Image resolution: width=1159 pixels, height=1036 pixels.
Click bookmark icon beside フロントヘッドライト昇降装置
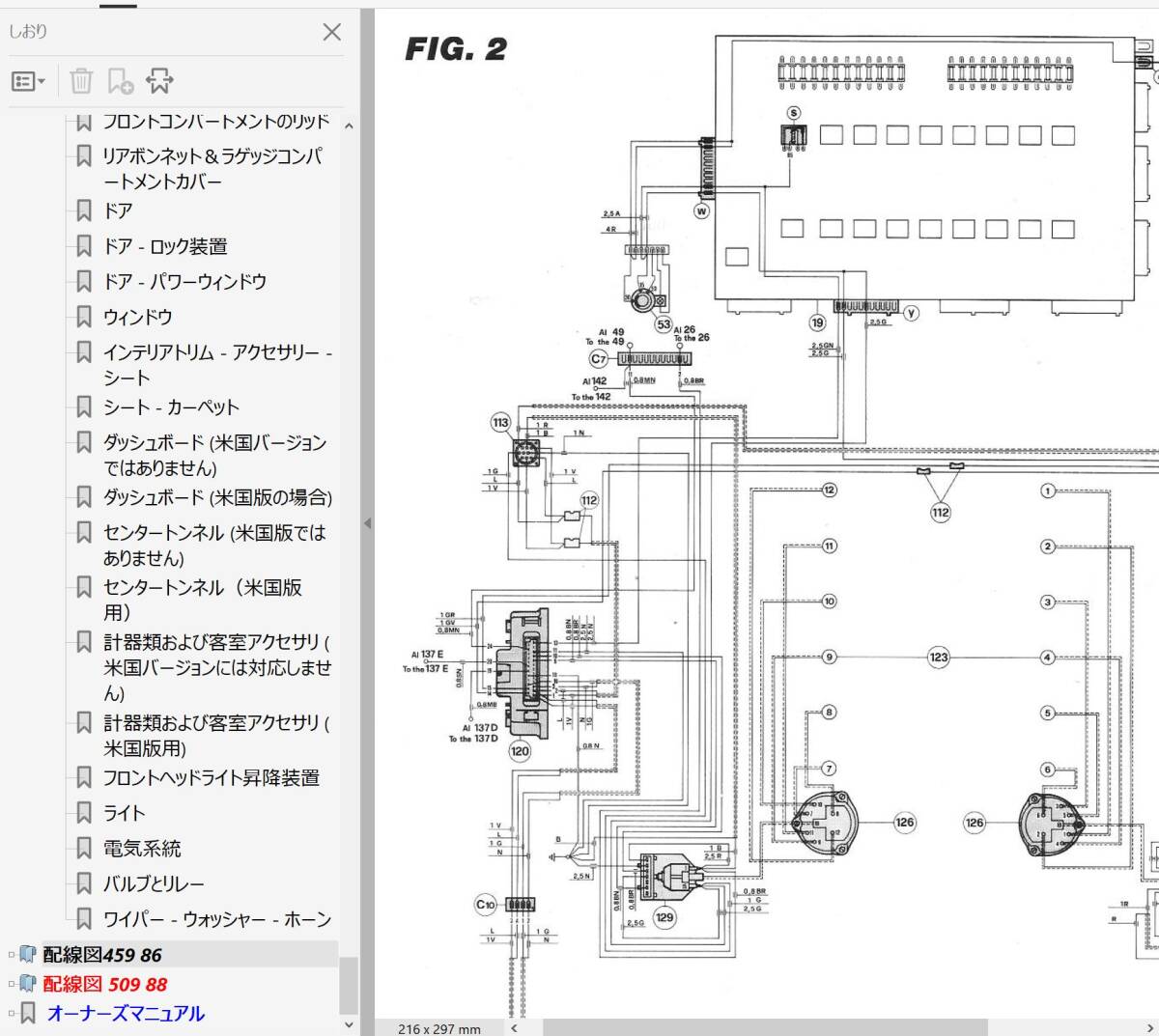point(84,778)
